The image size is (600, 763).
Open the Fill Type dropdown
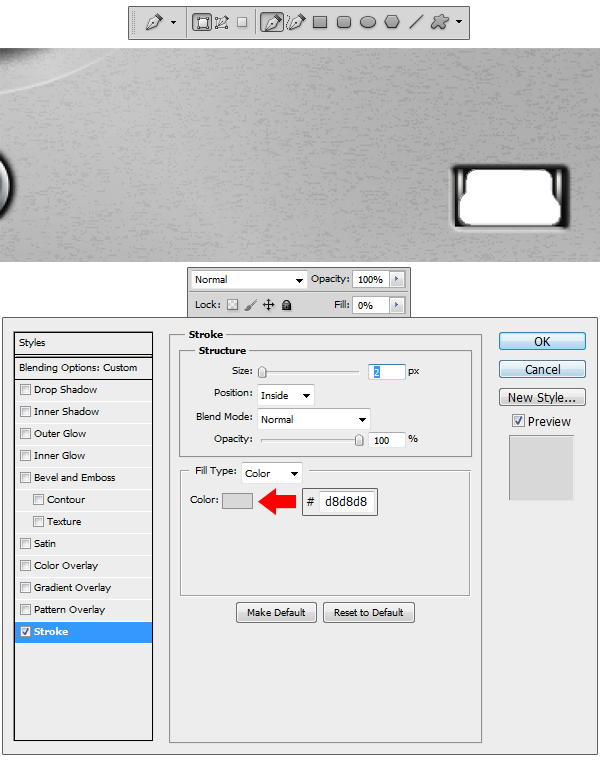tap(271, 473)
